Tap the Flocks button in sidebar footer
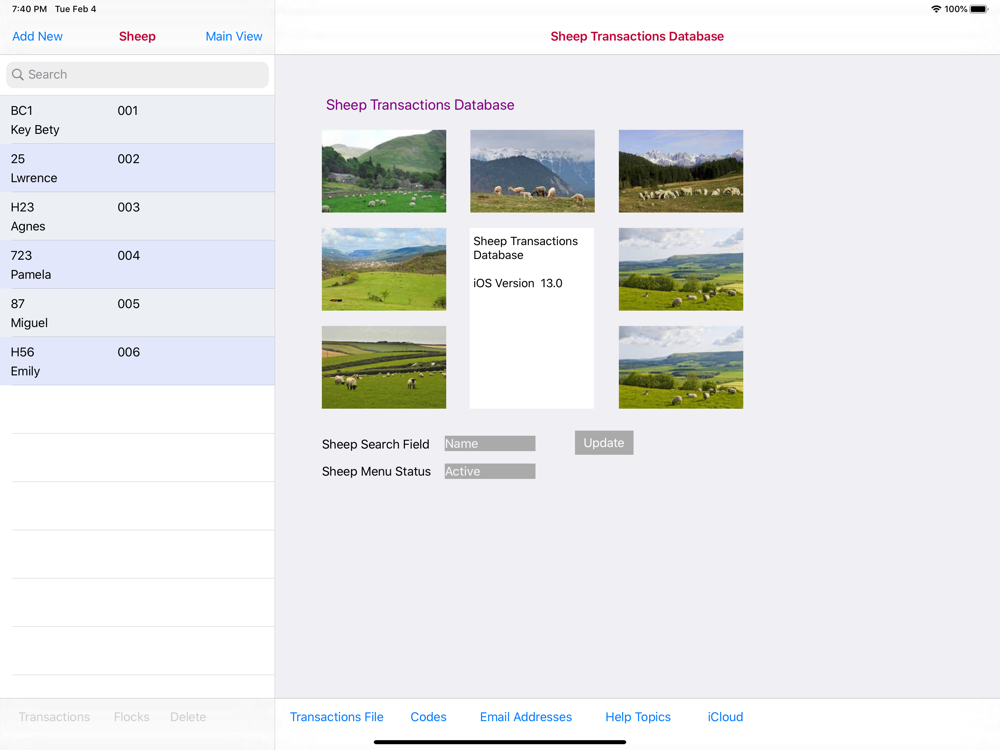Image resolution: width=1000 pixels, height=750 pixels. [131, 717]
